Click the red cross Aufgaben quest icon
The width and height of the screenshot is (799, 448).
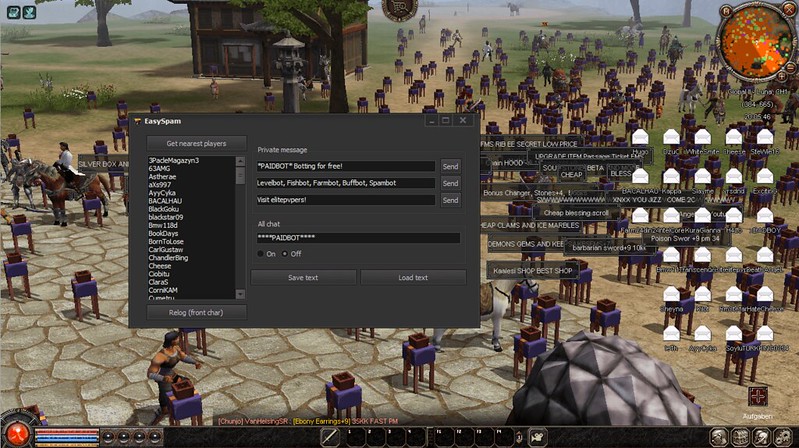758,397
